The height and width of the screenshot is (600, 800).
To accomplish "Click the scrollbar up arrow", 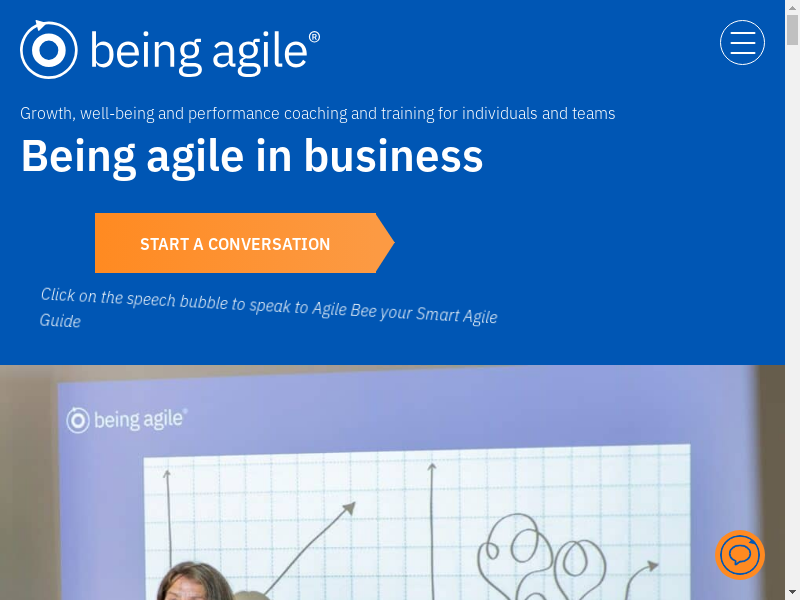I will (792, 6).
